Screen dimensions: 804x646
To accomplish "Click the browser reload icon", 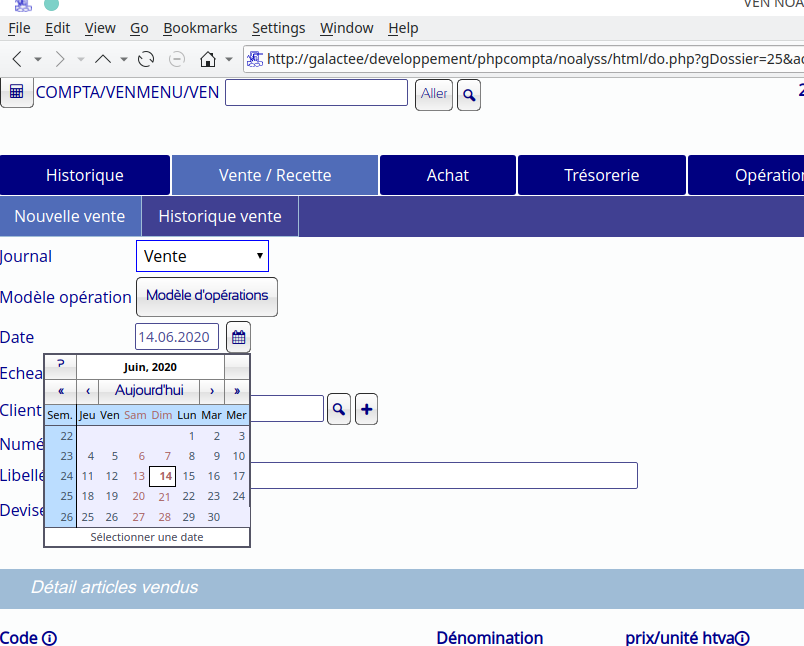I will pos(145,58).
